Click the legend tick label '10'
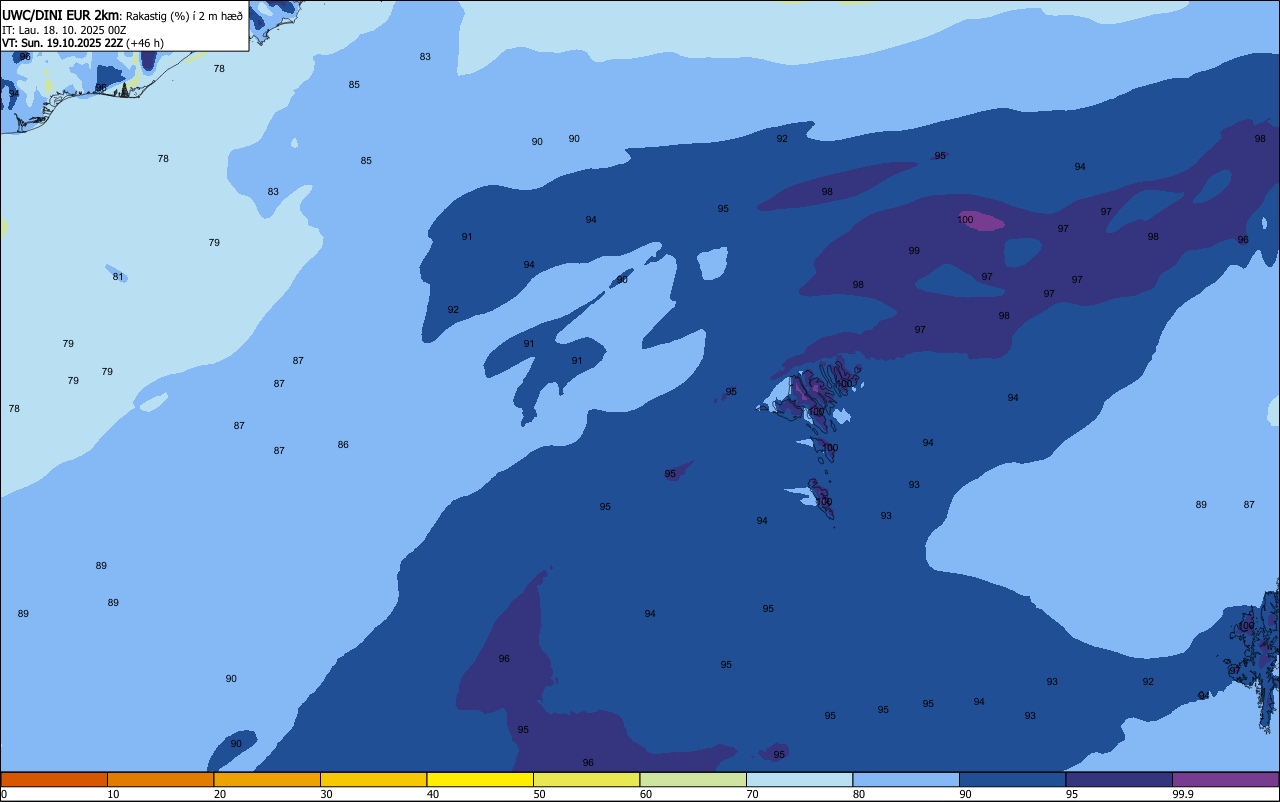Viewport: 1280px width, 802px height. click(113, 794)
